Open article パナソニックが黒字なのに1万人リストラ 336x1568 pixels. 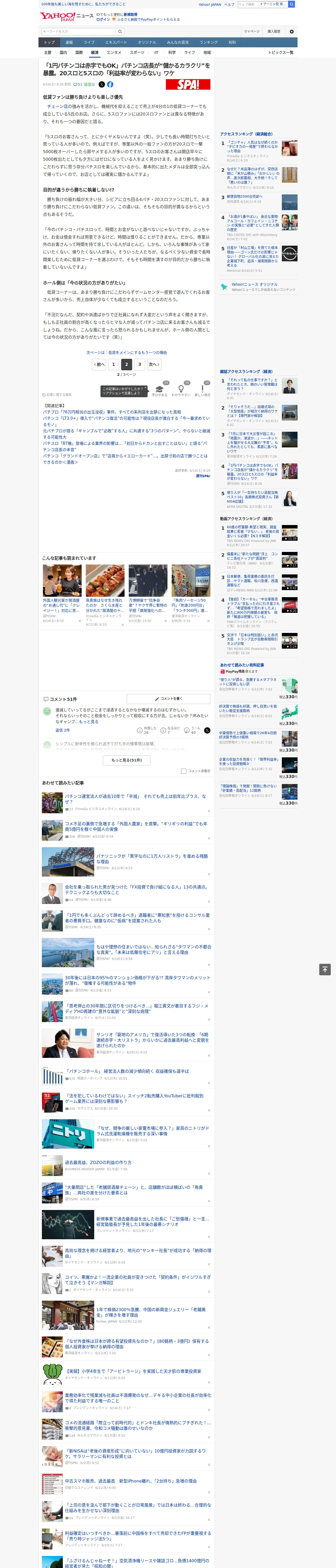pyautogui.click(x=152, y=859)
